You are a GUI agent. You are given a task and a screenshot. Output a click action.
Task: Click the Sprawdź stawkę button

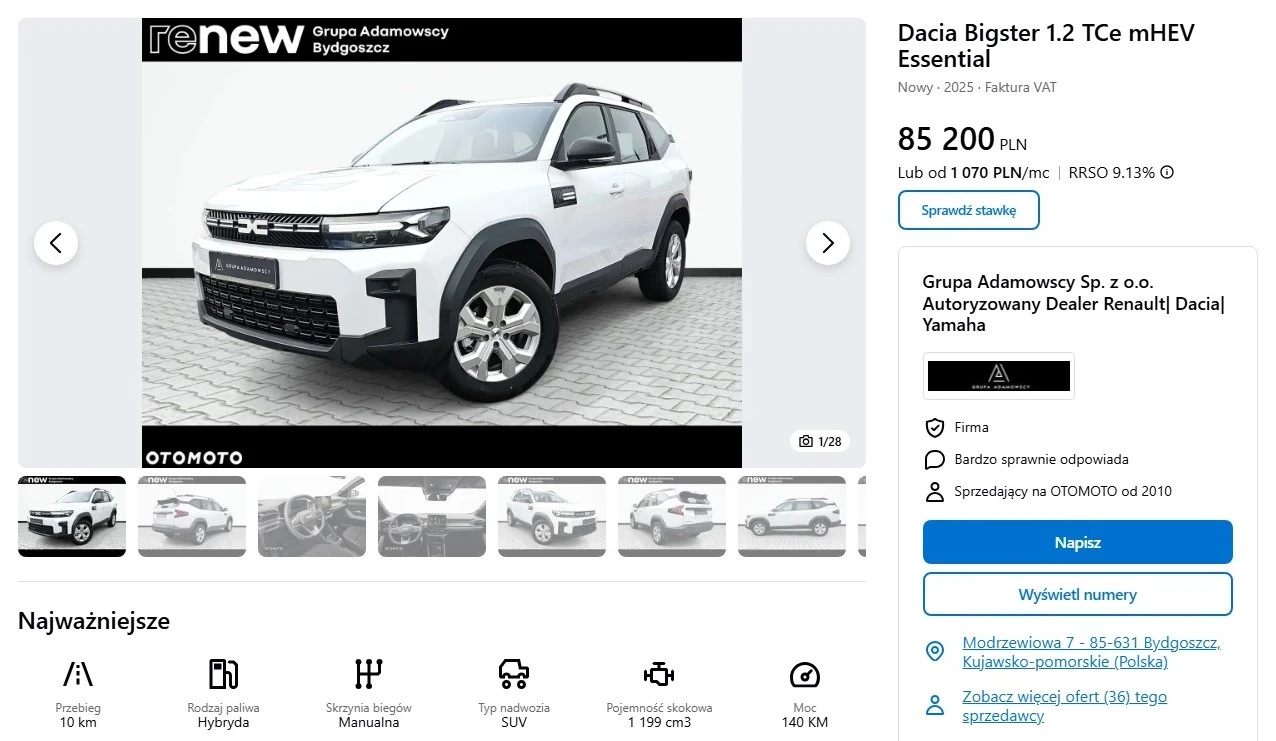(969, 210)
